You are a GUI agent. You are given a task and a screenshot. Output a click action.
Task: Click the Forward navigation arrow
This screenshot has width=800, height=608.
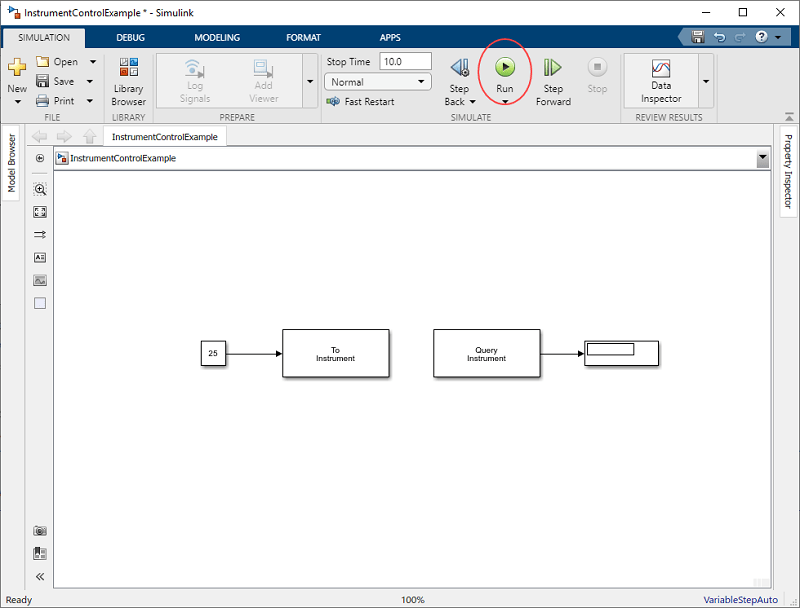coord(64,136)
